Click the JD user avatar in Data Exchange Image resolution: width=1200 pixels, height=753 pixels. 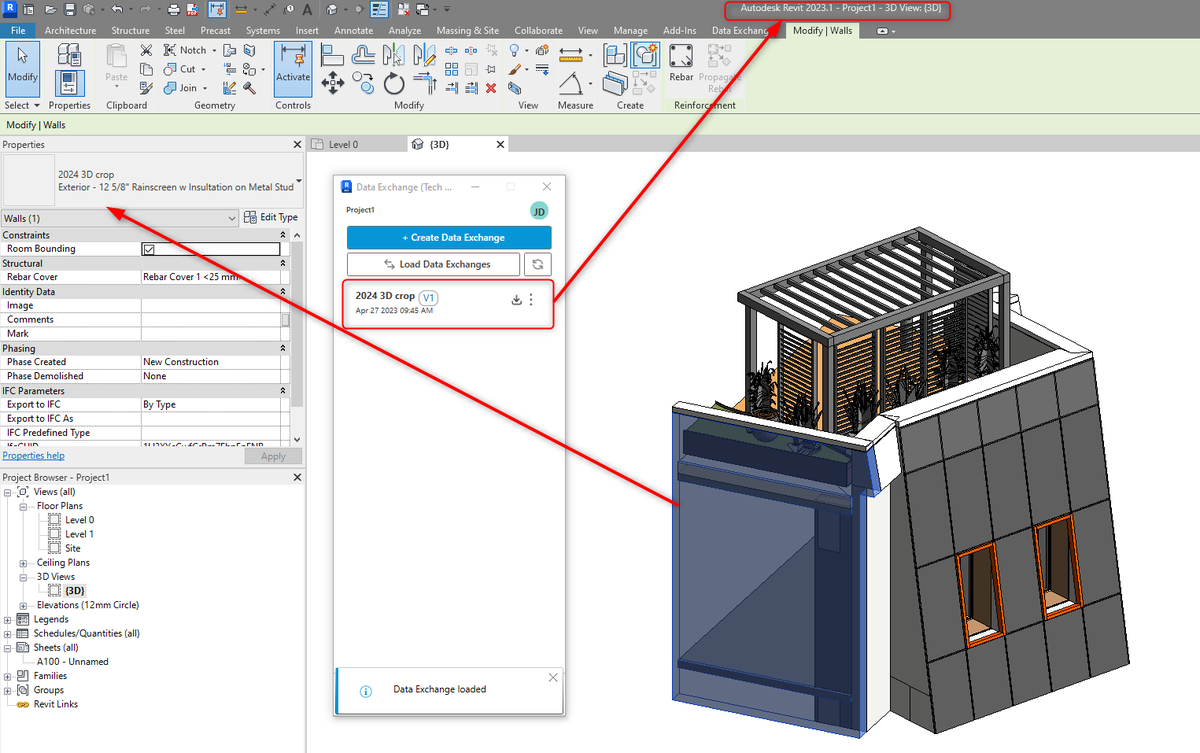pos(539,211)
